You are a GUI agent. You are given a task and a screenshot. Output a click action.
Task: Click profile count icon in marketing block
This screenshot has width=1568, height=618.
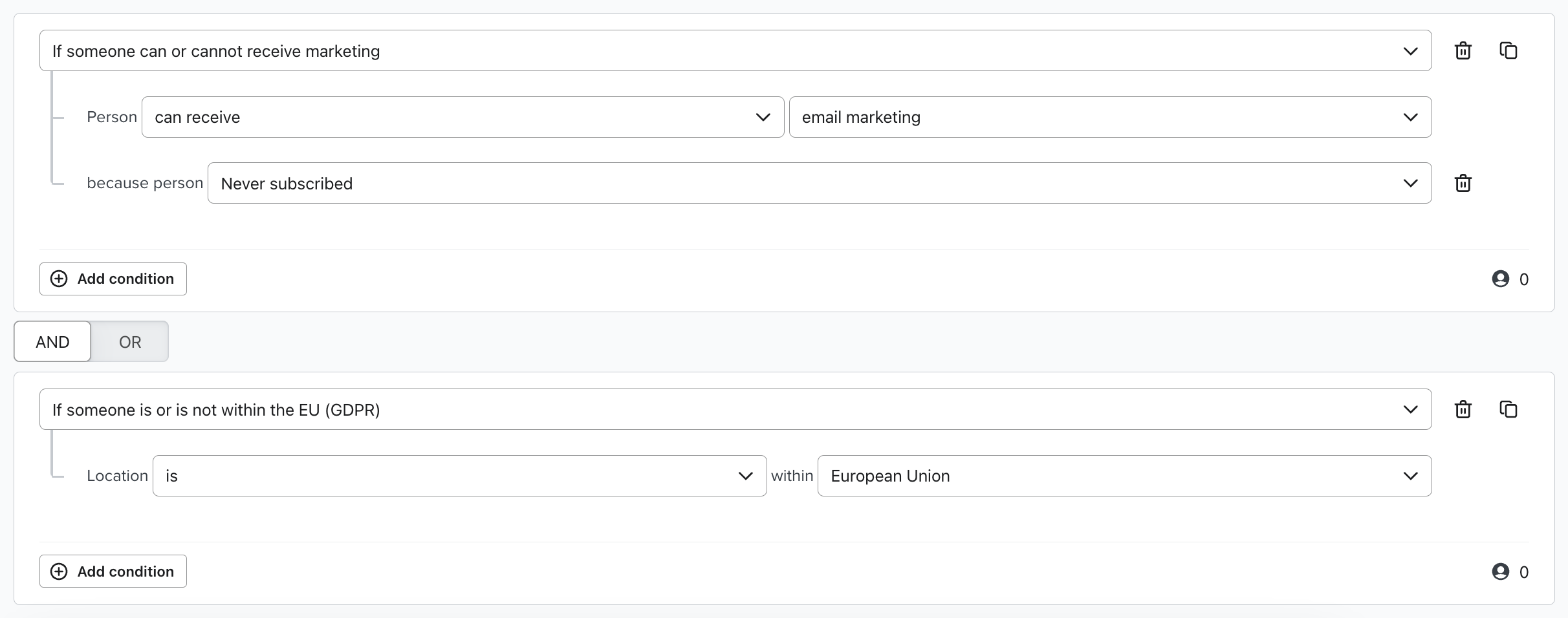[x=1500, y=279]
